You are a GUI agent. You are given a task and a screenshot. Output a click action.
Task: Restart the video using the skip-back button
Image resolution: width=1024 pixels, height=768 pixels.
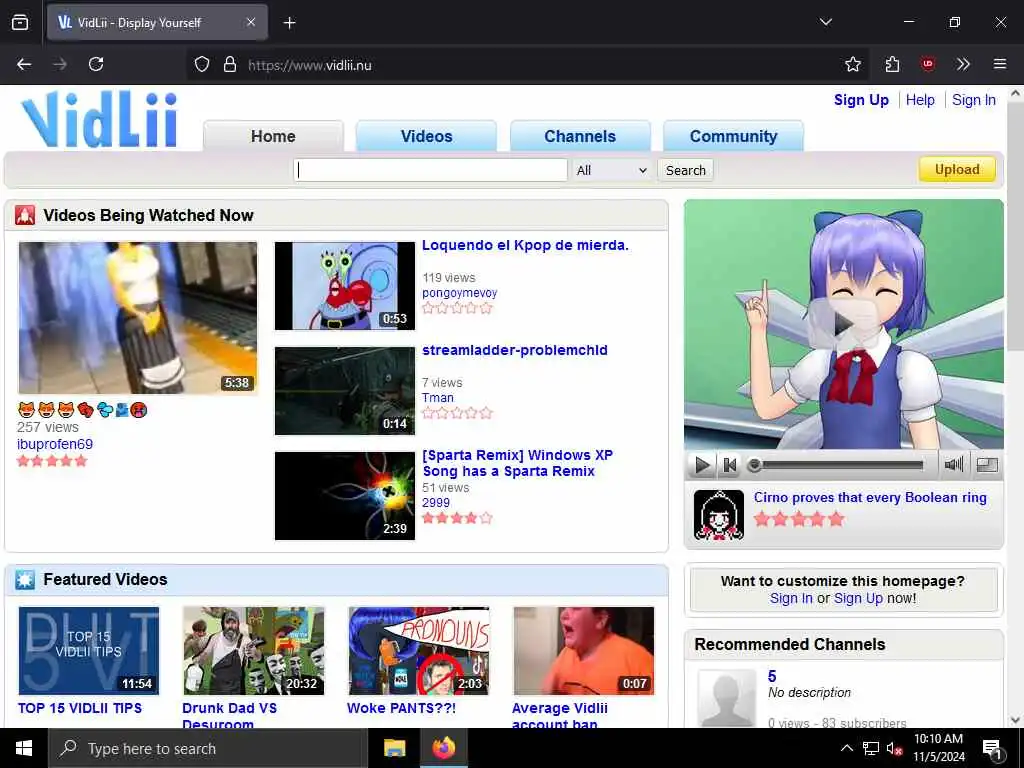pyautogui.click(x=729, y=465)
